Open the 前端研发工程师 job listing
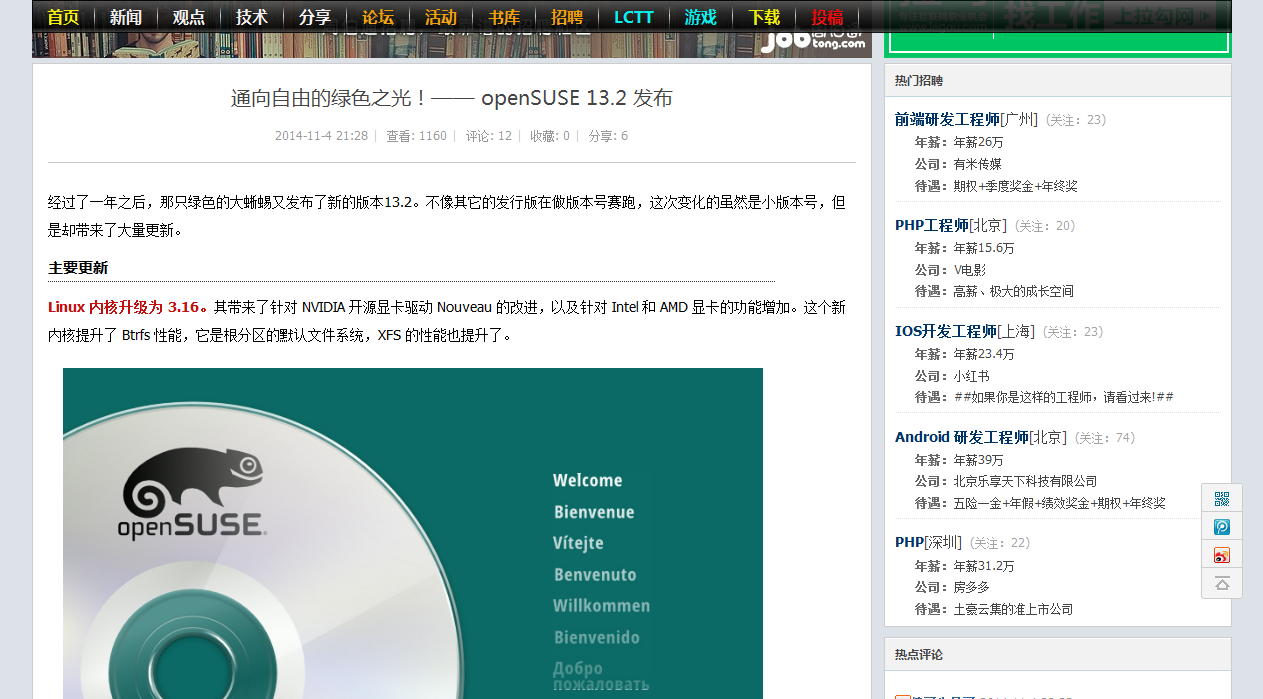Image resolution: width=1263 pixels, height=699 pixels. coord(947,119)
